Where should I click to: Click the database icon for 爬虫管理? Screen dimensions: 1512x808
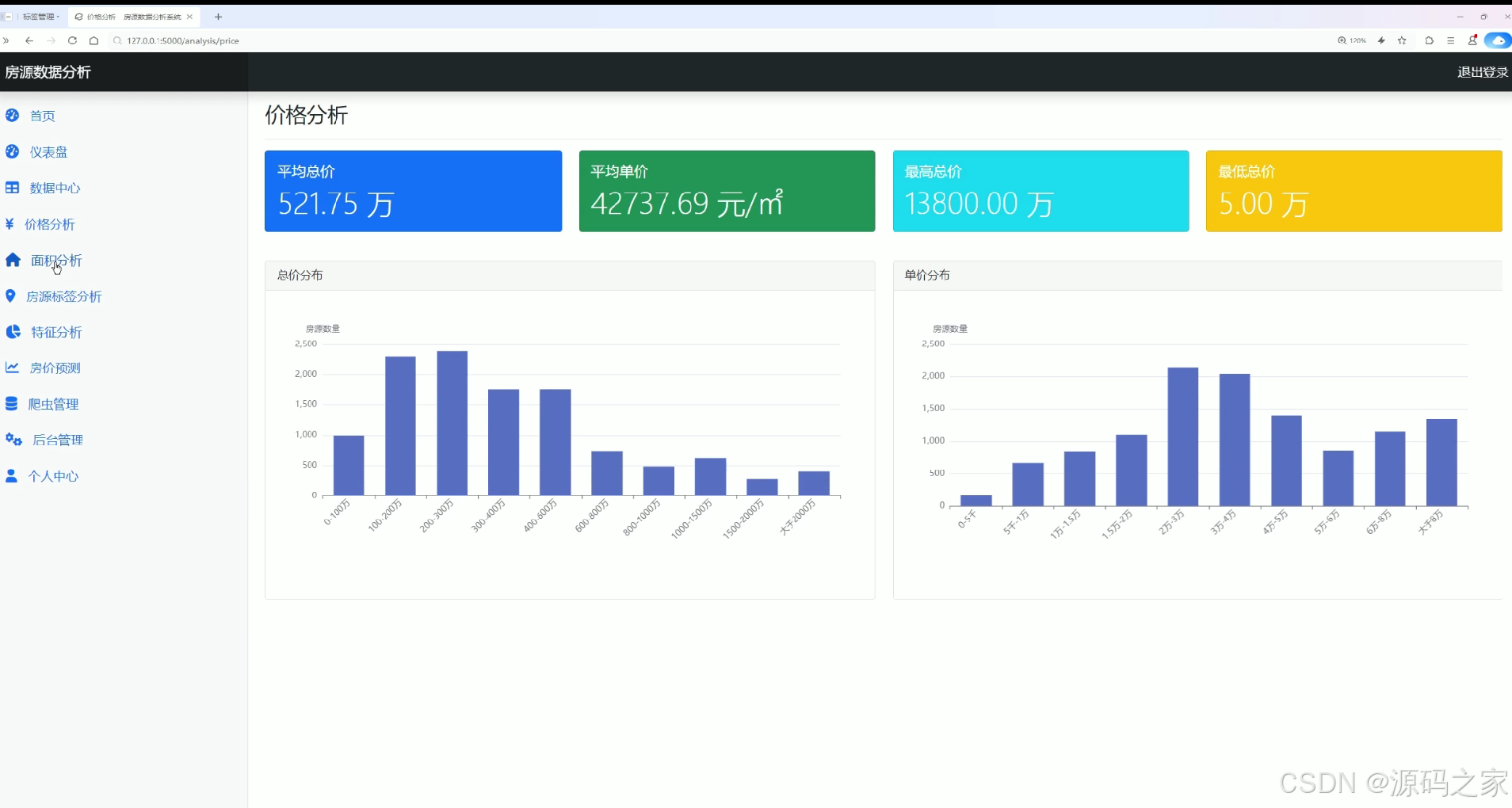point(11,404)
